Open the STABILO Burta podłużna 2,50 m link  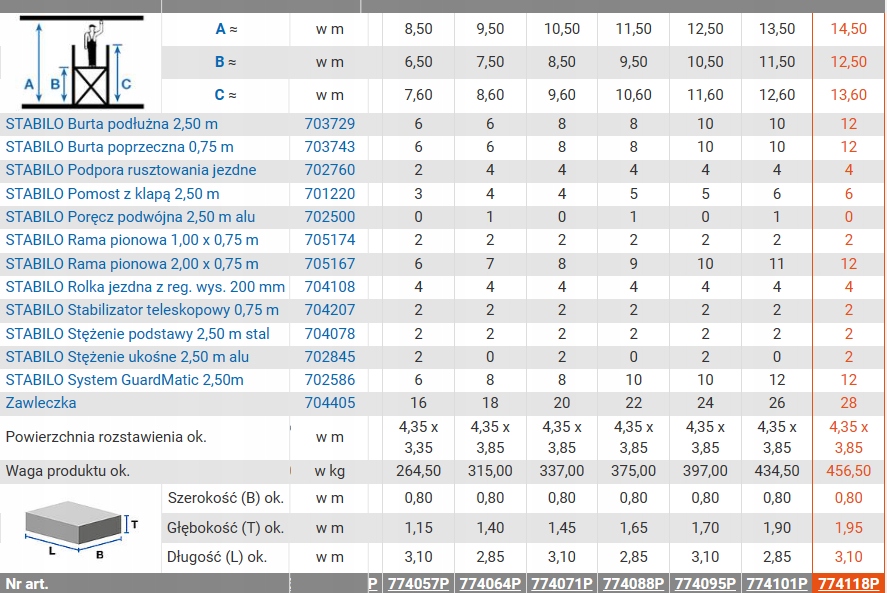pyautogui.click(x=111, y=124)
